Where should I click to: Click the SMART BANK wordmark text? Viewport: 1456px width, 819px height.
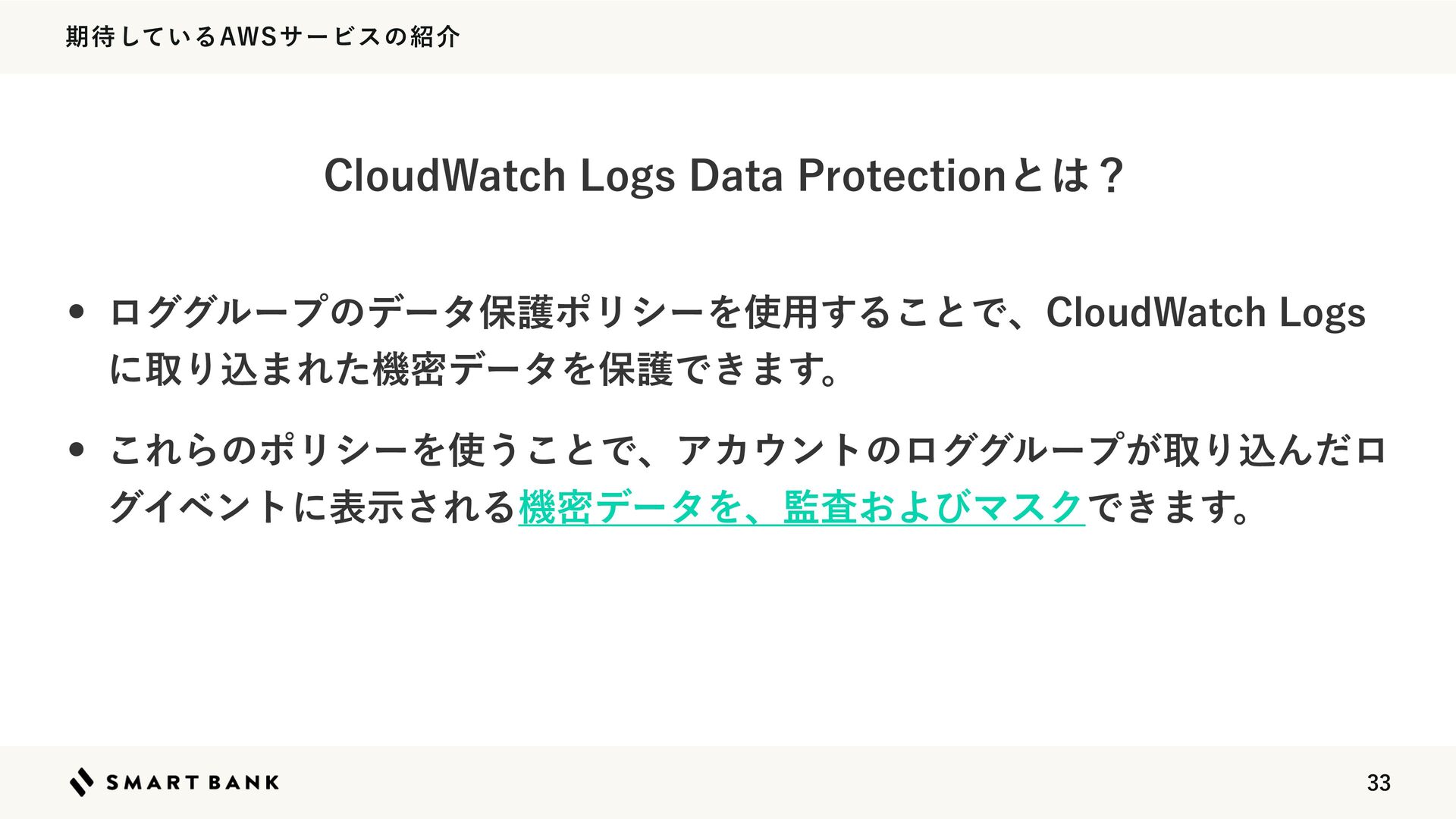click(193, 783)
